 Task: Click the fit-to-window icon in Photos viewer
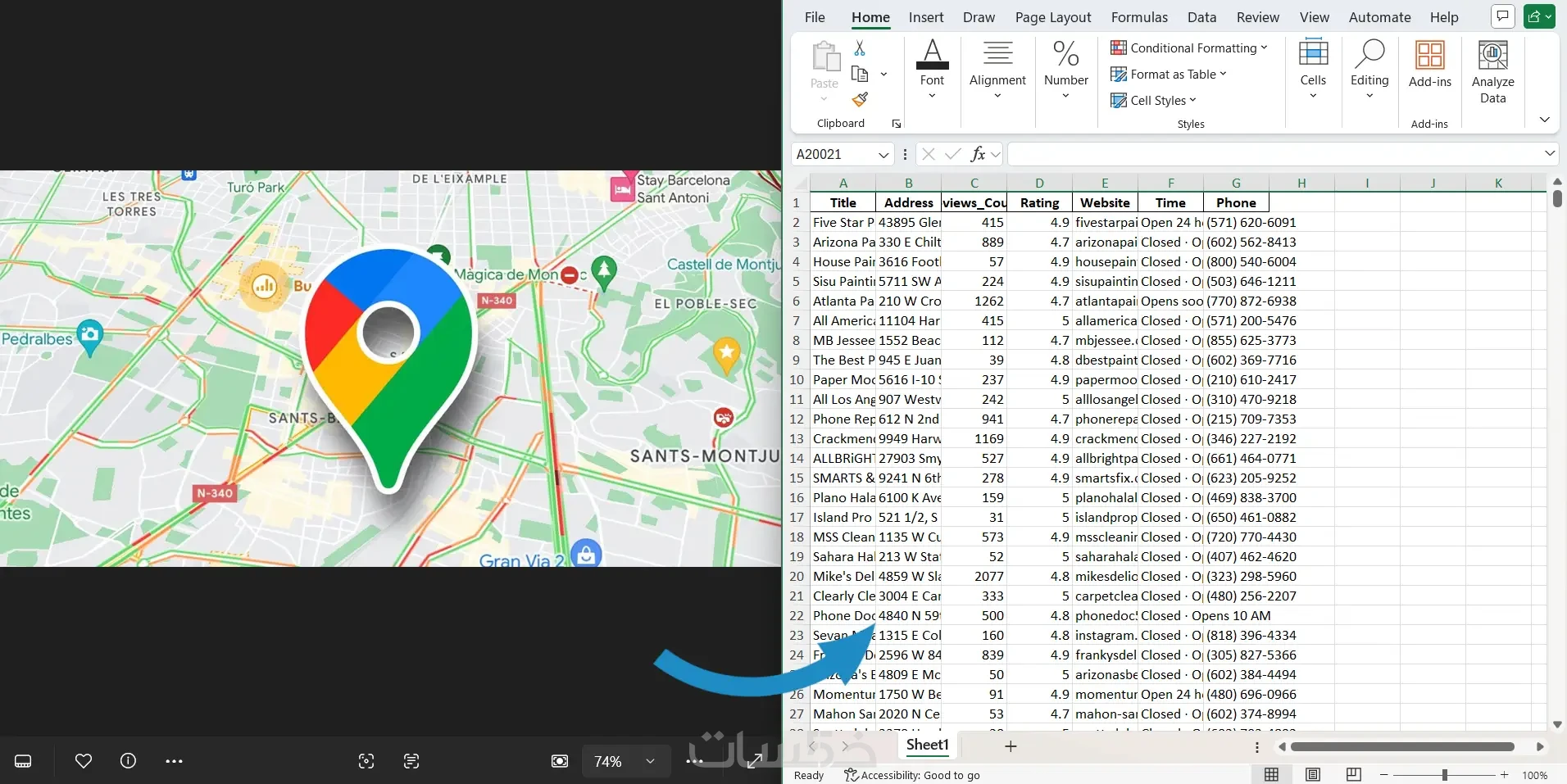[x=560, y=761]
